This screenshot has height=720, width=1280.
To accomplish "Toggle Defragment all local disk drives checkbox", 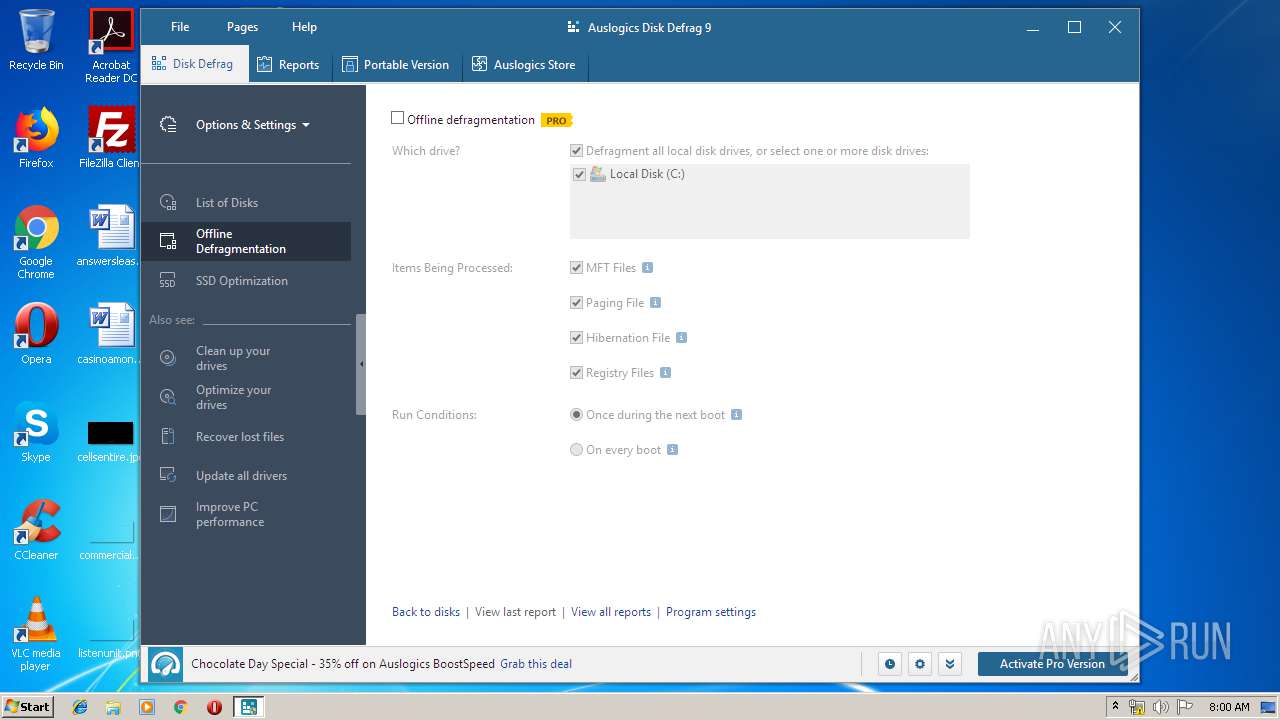I will (576, 151).
